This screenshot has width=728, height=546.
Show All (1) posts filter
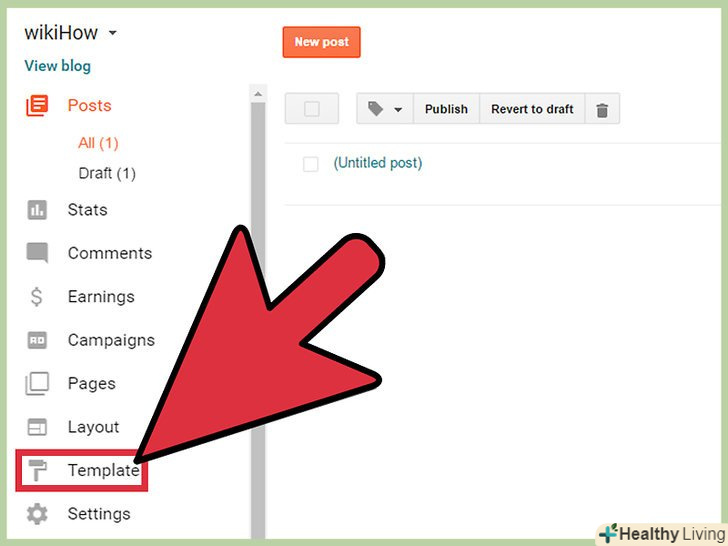(x=98, y=143)
